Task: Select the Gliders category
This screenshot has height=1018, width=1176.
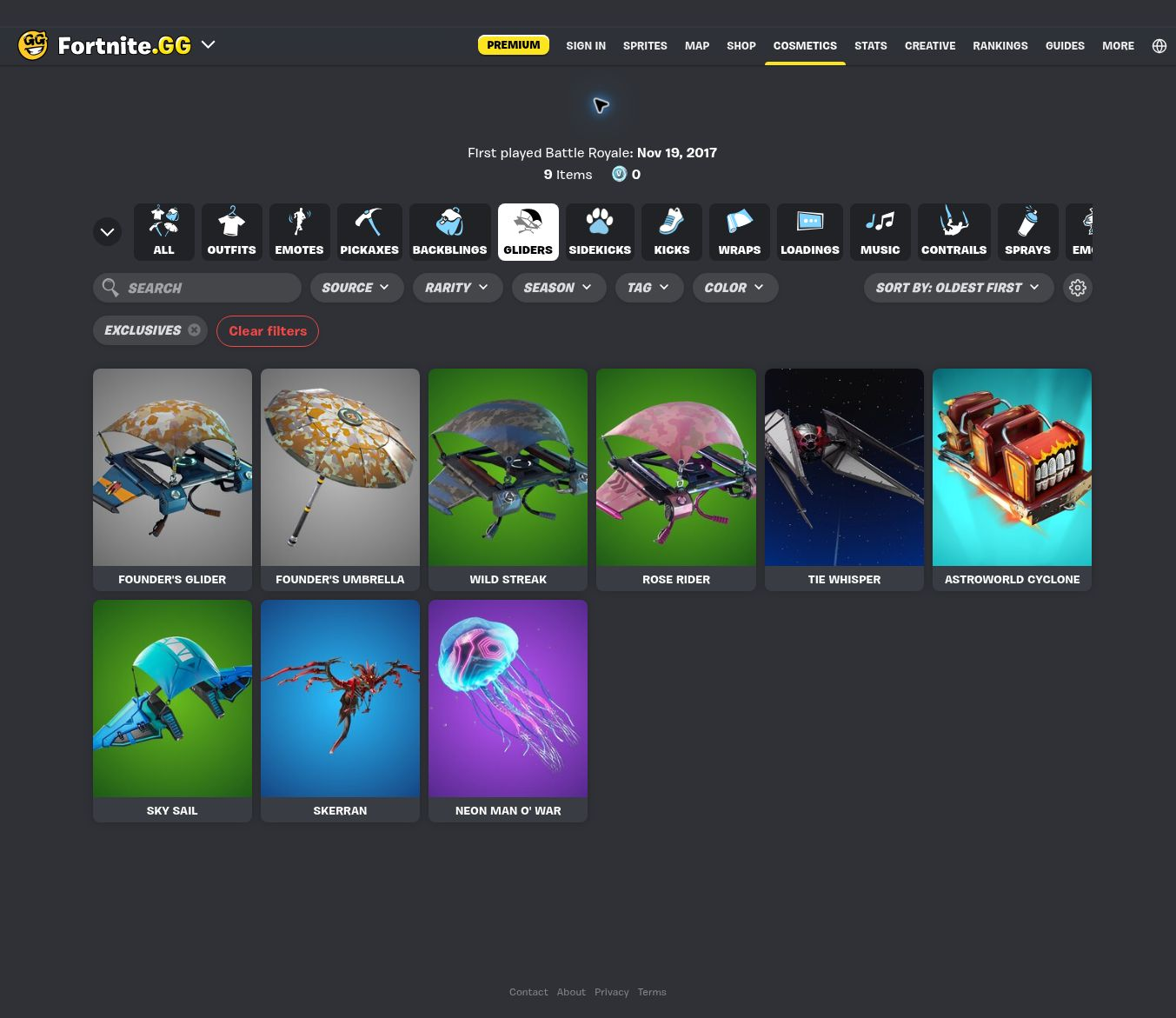Action: click(528, 232)
